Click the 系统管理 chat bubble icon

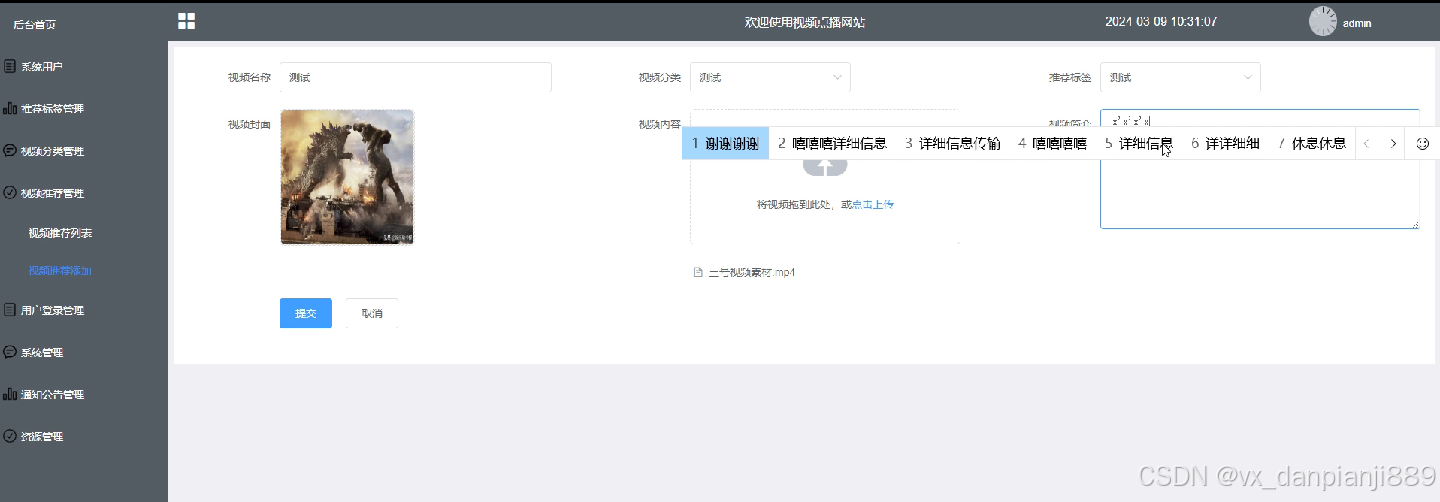click(10, 352)
